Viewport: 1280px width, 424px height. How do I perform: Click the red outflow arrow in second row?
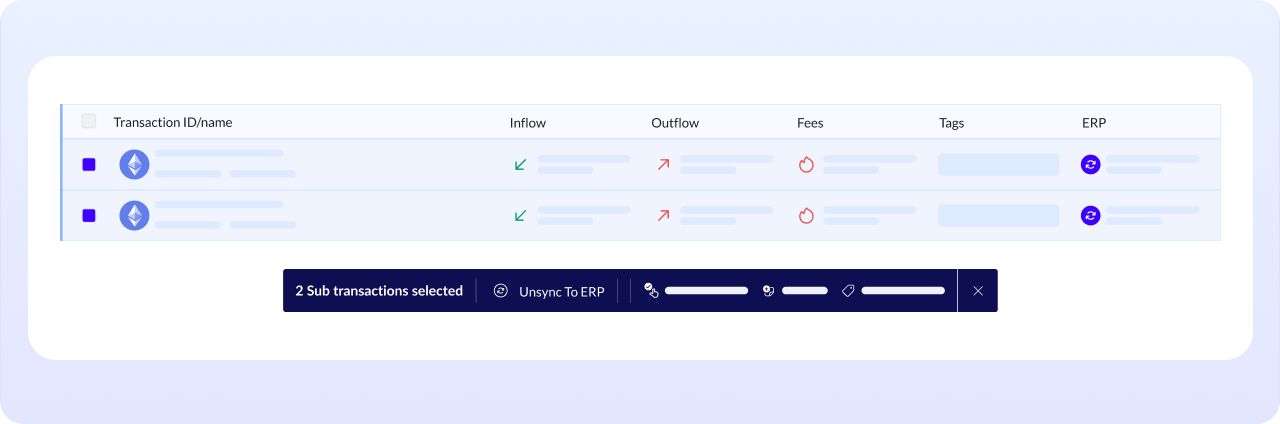click(663, 215)
